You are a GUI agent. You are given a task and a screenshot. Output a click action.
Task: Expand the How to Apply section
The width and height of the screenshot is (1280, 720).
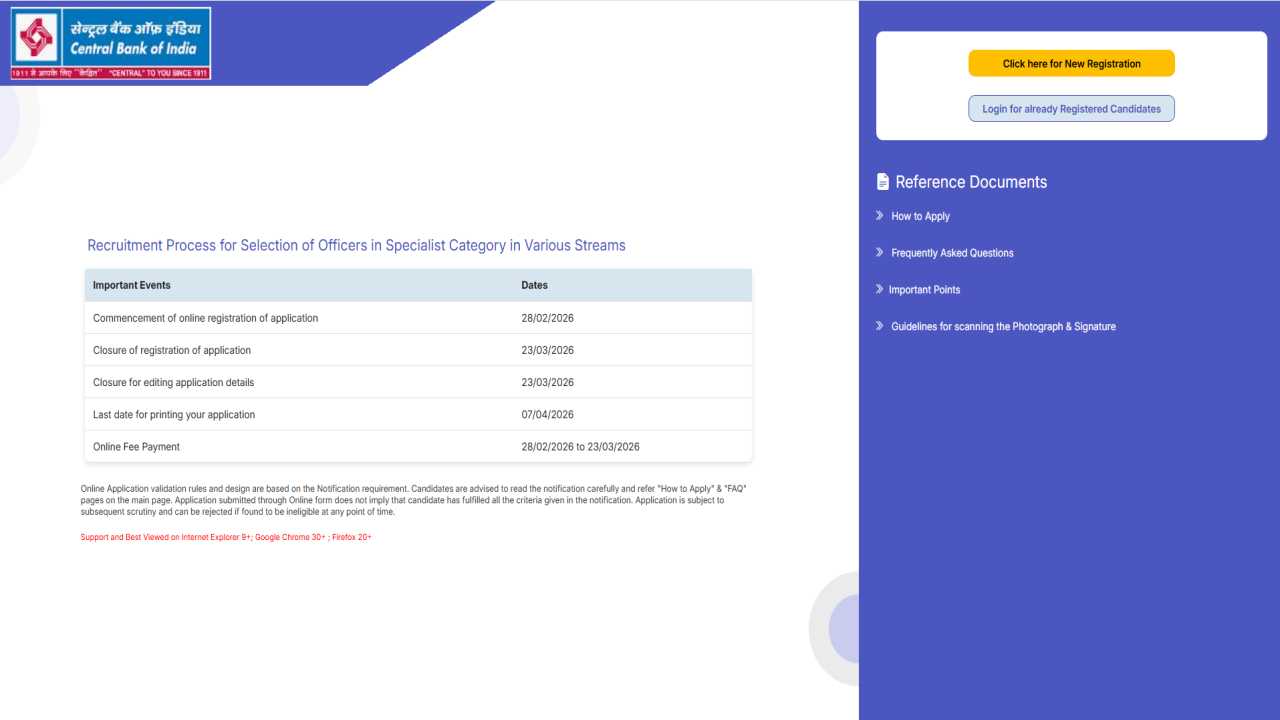click(919, 216)
